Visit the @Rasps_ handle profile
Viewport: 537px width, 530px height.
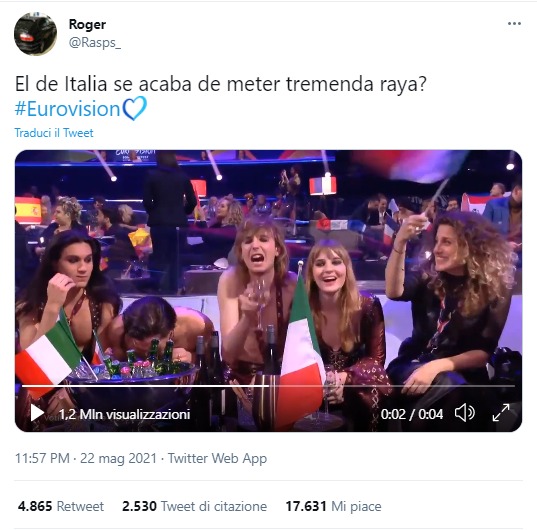tap(95, 43)
